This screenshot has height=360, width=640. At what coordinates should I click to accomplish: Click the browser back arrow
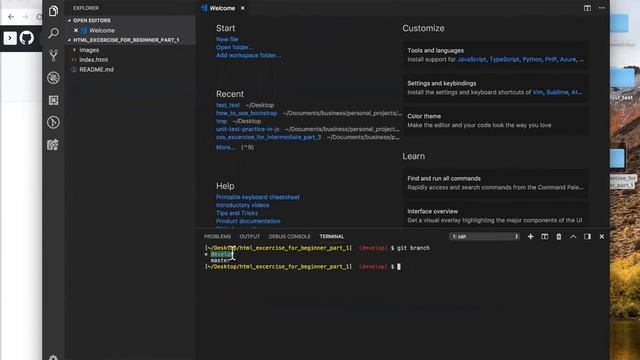pos(11,17)
